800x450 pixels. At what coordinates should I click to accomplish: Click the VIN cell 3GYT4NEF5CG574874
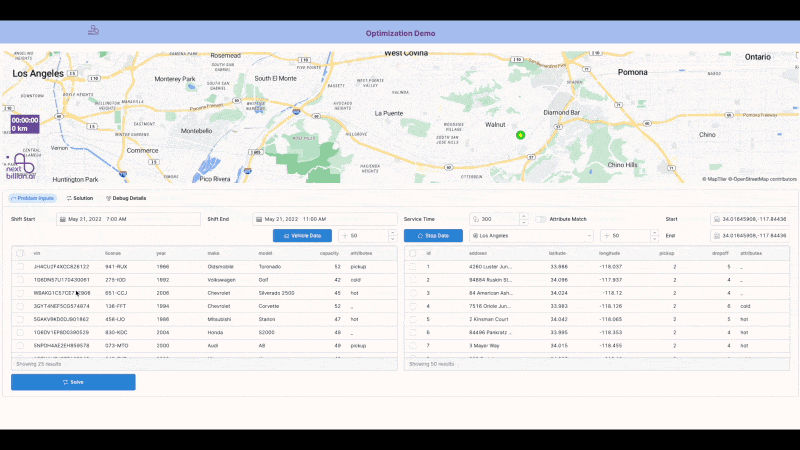(61, 306)
